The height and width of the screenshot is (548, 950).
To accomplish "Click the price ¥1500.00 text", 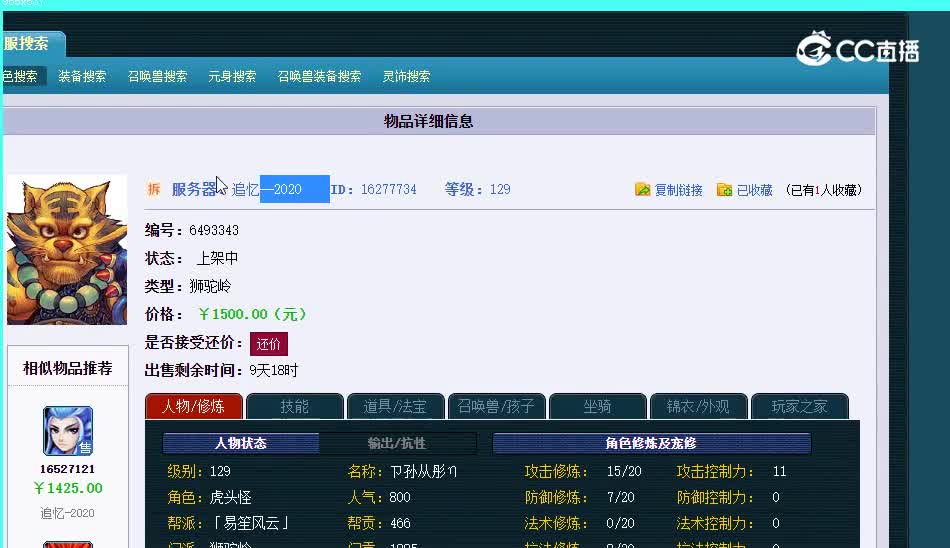I will (x=252, y=314).
